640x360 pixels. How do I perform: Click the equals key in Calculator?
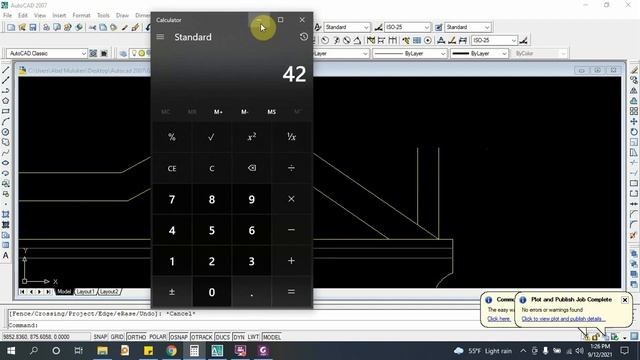point(291,292)
